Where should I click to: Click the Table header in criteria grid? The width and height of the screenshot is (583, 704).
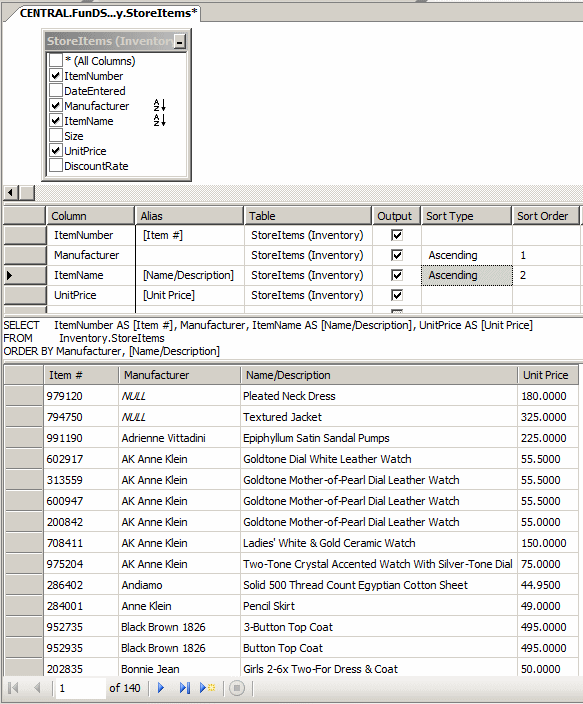click(x=308, y=216)
